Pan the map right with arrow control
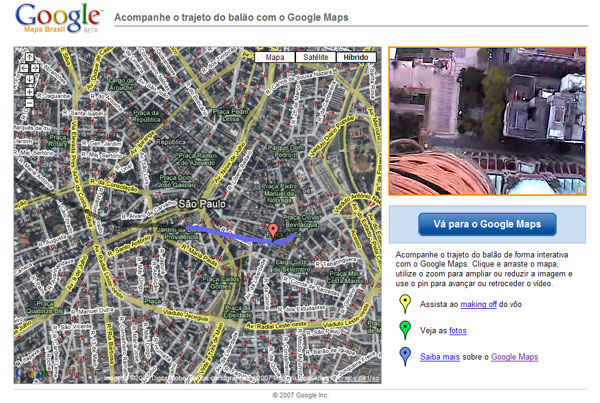Viewport: 600px width, 403px height. (35, 68)
